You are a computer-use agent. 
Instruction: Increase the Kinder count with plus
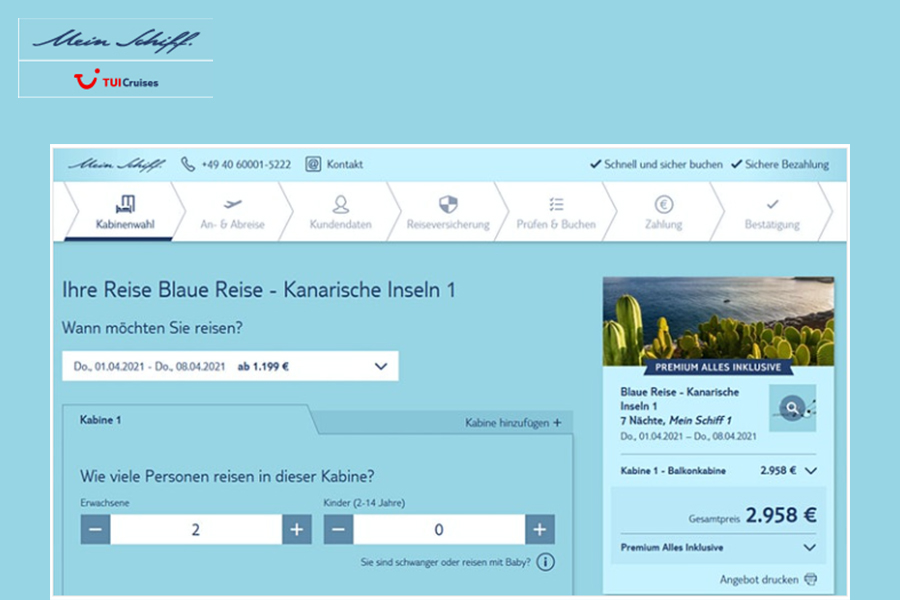point(540,529)
